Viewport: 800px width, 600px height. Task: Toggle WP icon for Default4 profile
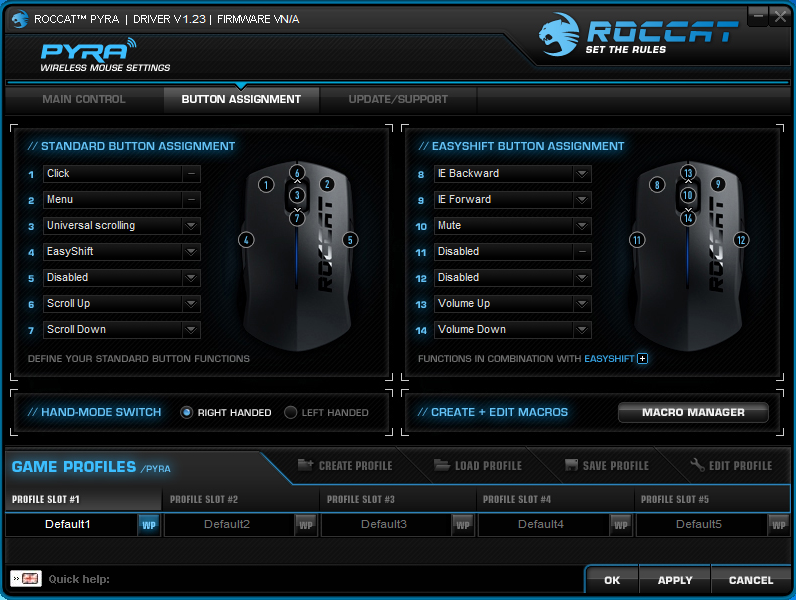[x=621, y=525]
